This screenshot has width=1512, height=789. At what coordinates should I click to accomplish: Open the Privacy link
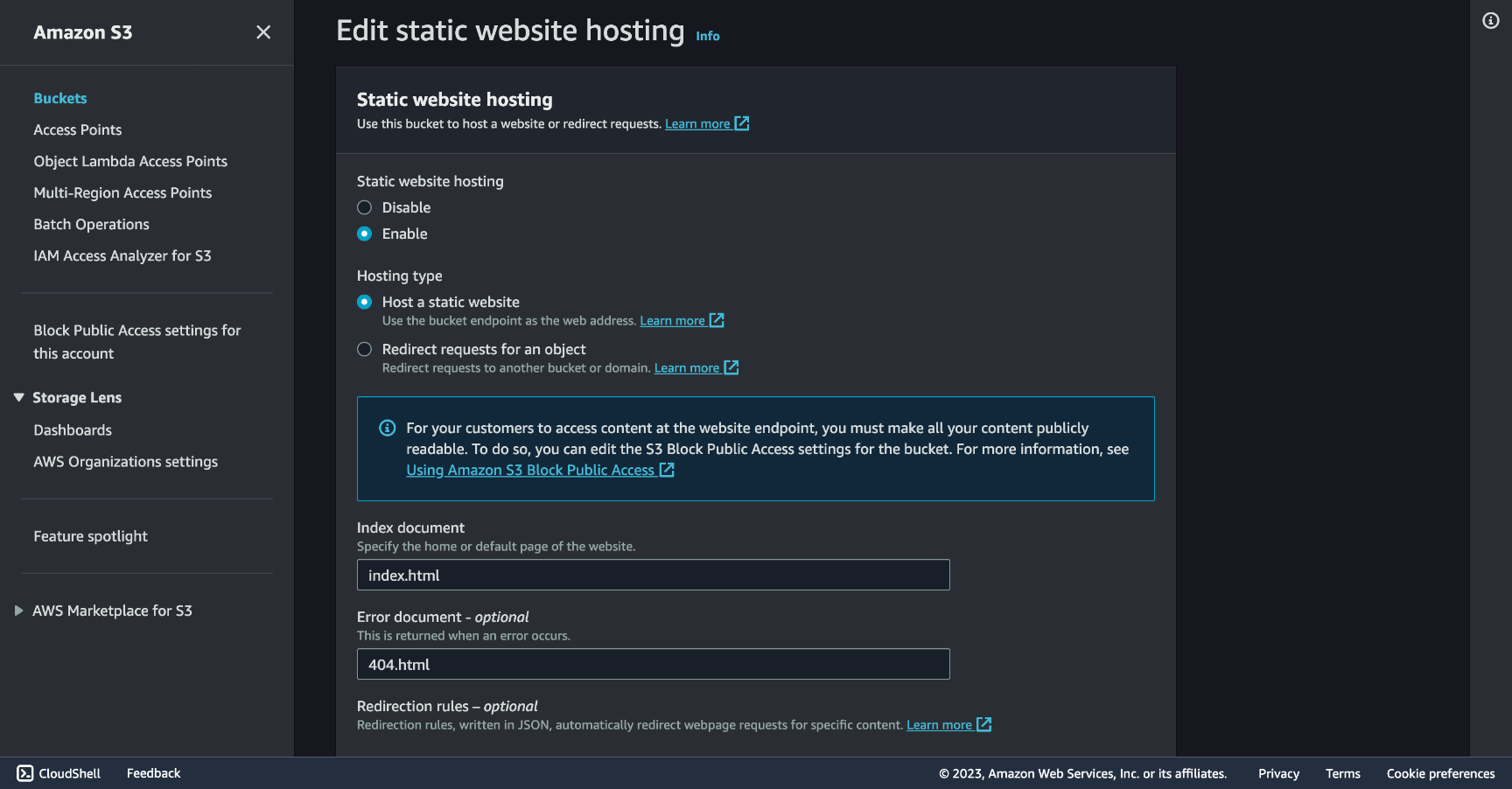(x=1278, y=773)
